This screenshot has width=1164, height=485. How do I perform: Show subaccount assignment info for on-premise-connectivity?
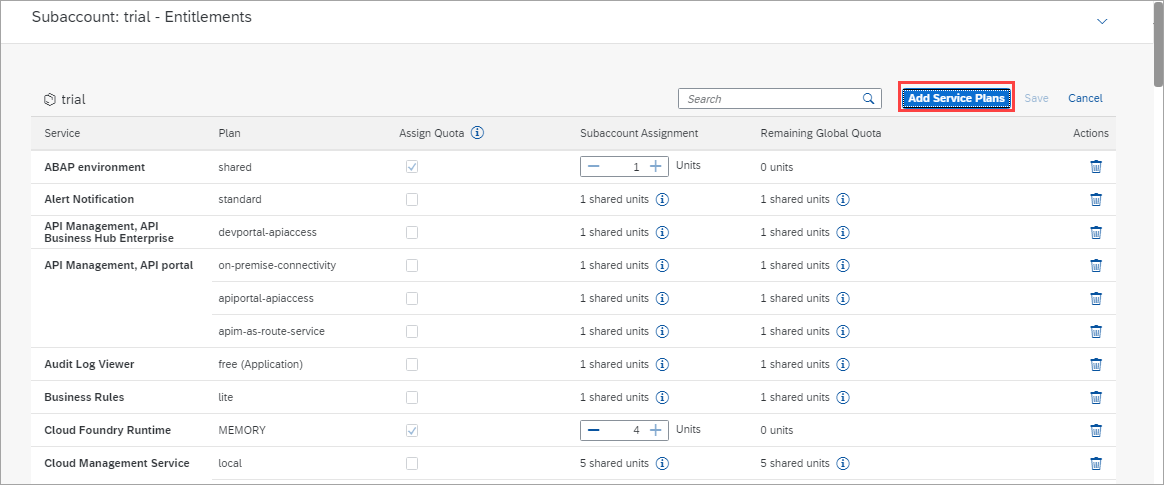(663, 265)
